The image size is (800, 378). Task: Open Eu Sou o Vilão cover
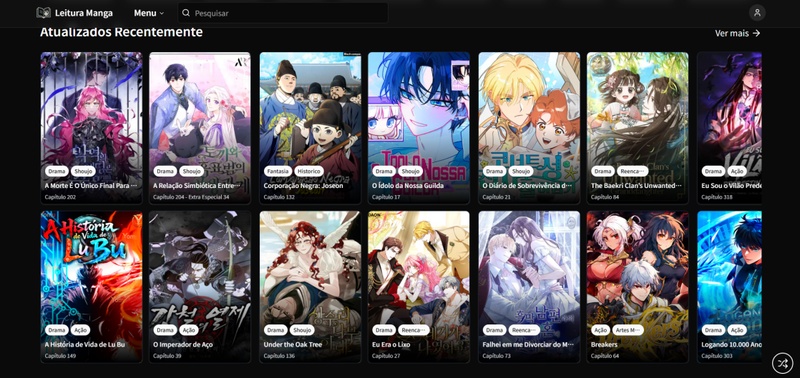(x=730, y=128)
